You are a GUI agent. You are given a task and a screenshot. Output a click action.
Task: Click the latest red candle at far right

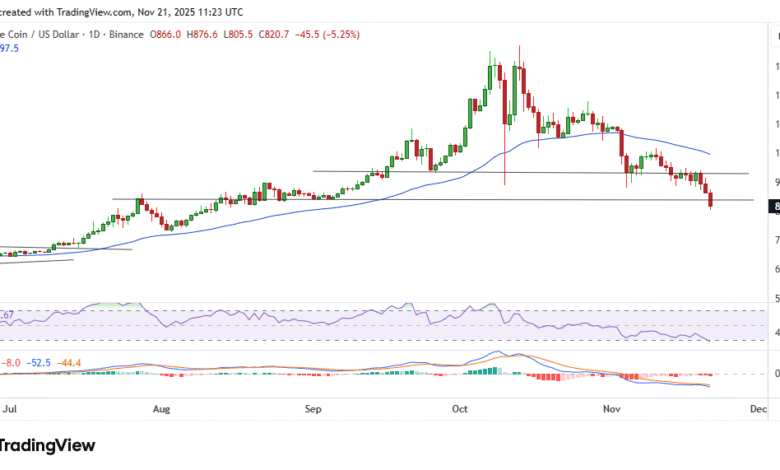(x=711, y=201)
